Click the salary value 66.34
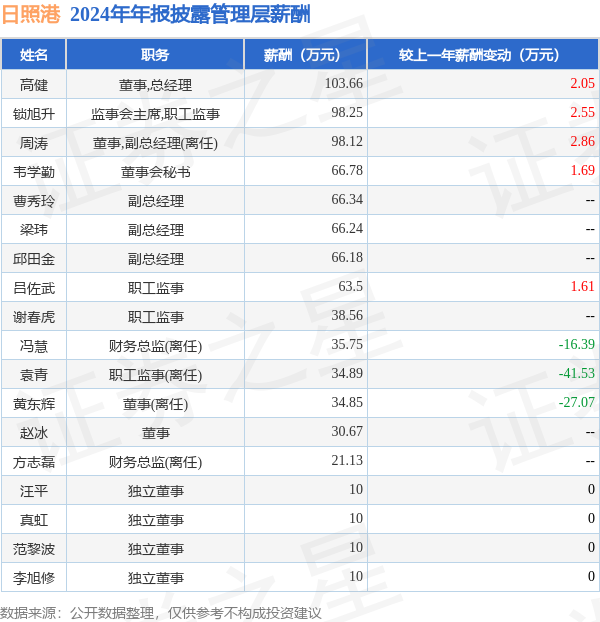 347,199
